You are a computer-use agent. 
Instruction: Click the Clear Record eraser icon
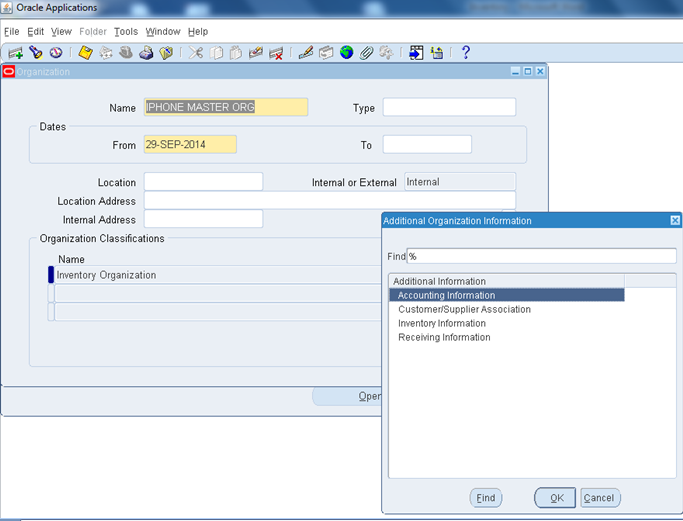(256, 53)
